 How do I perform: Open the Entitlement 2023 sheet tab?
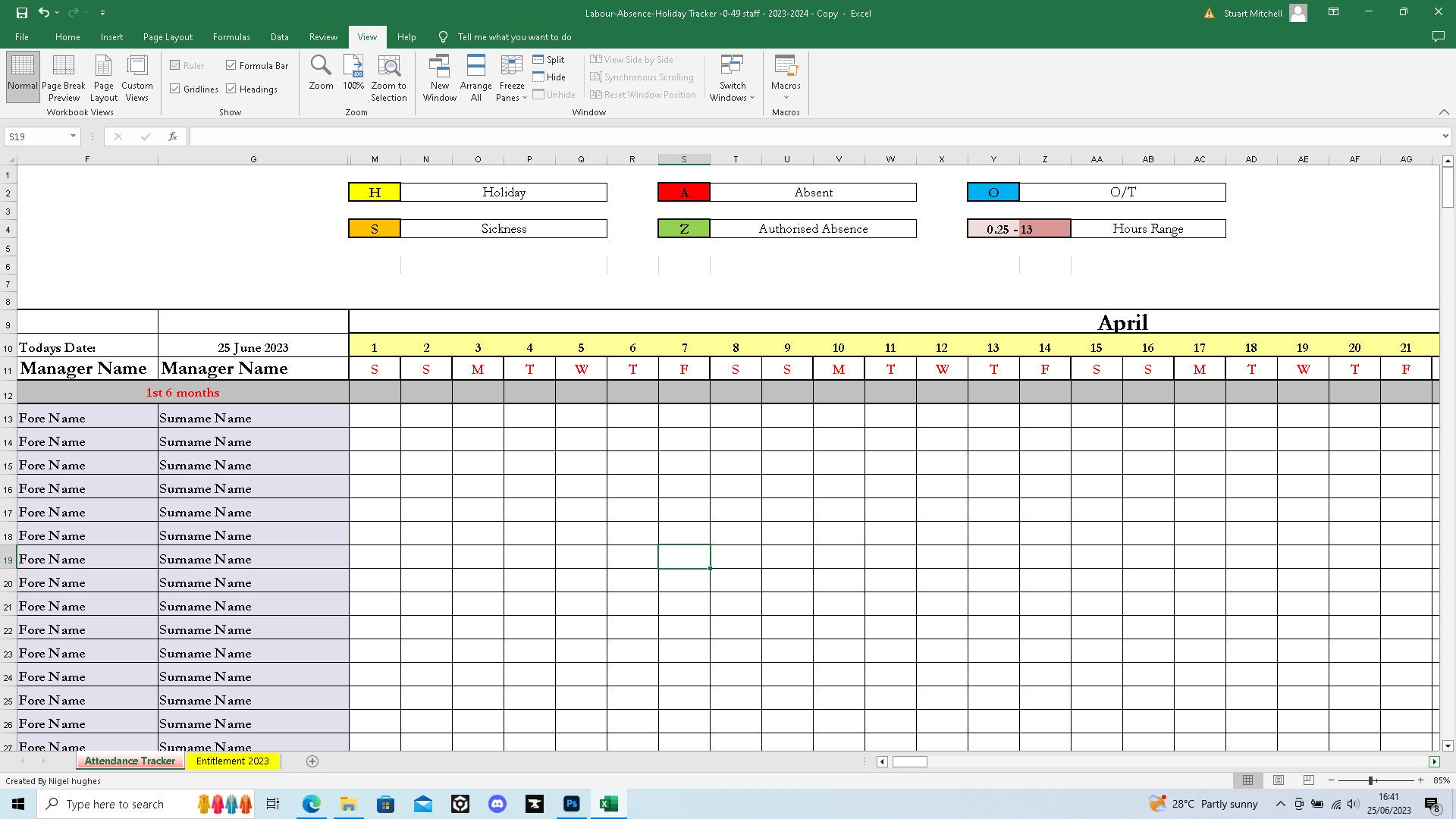tap(233, 761)
